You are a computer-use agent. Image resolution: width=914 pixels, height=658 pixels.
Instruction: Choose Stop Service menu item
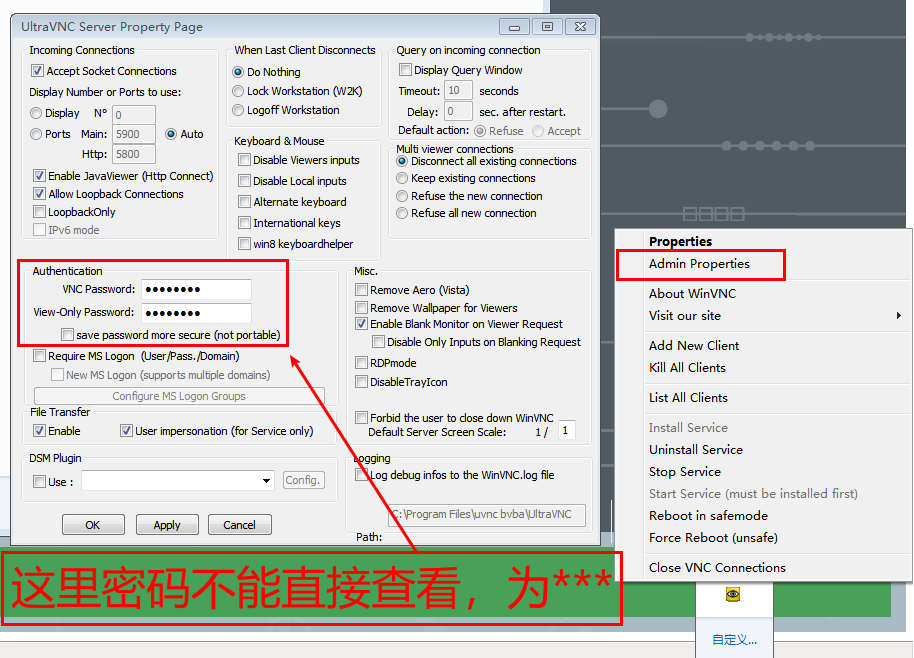click(685, 471)
